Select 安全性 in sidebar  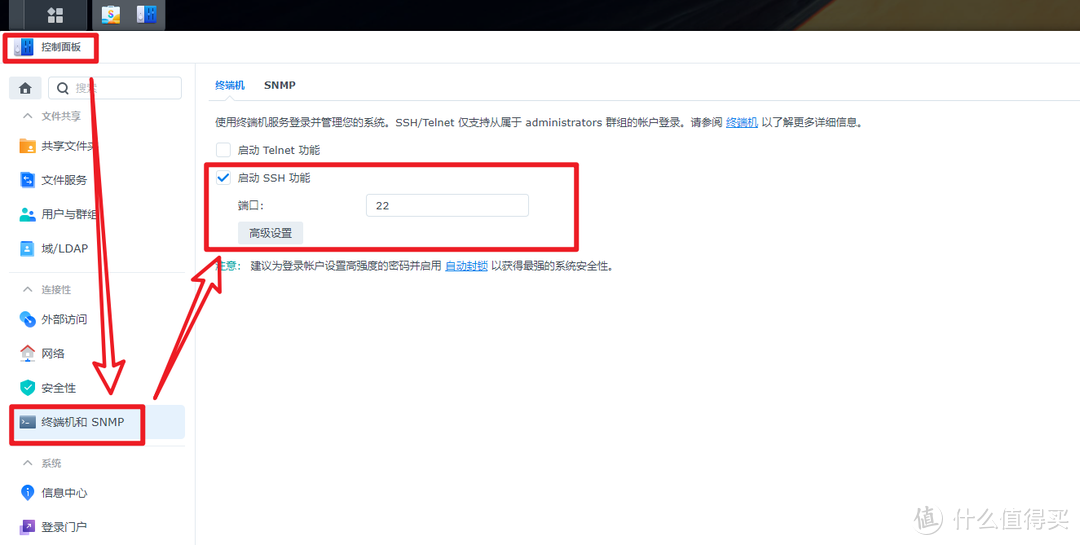[59, 388]
